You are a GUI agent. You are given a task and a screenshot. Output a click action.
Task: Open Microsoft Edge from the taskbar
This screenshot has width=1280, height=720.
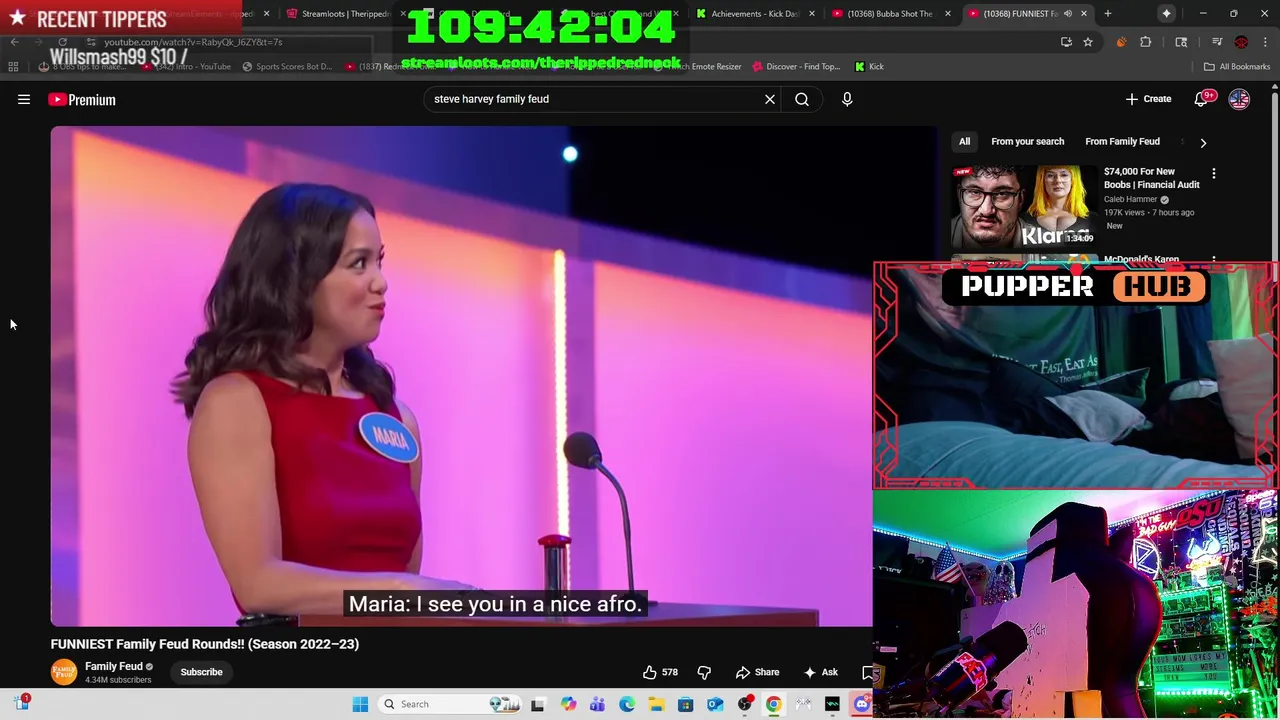pyautogui.click(x=626, y=704)
